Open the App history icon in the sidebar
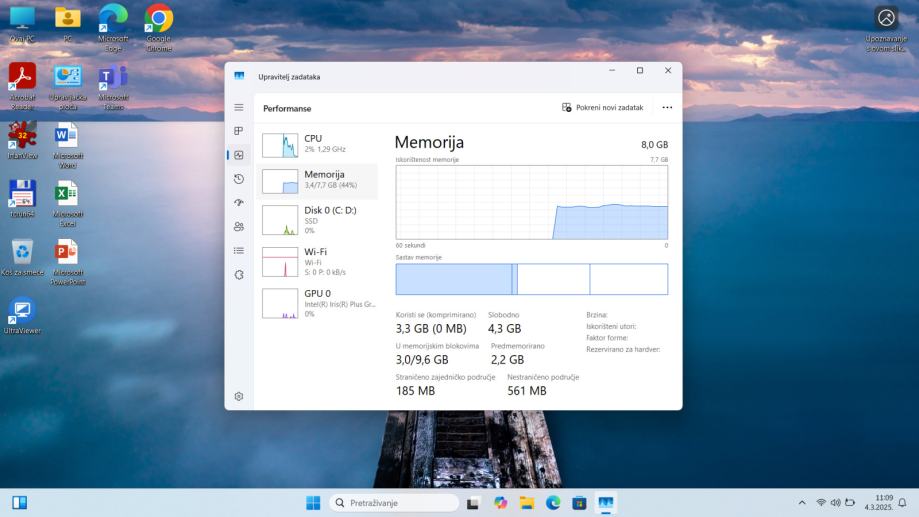Viewport: 919px width, 517px height. 239,179
